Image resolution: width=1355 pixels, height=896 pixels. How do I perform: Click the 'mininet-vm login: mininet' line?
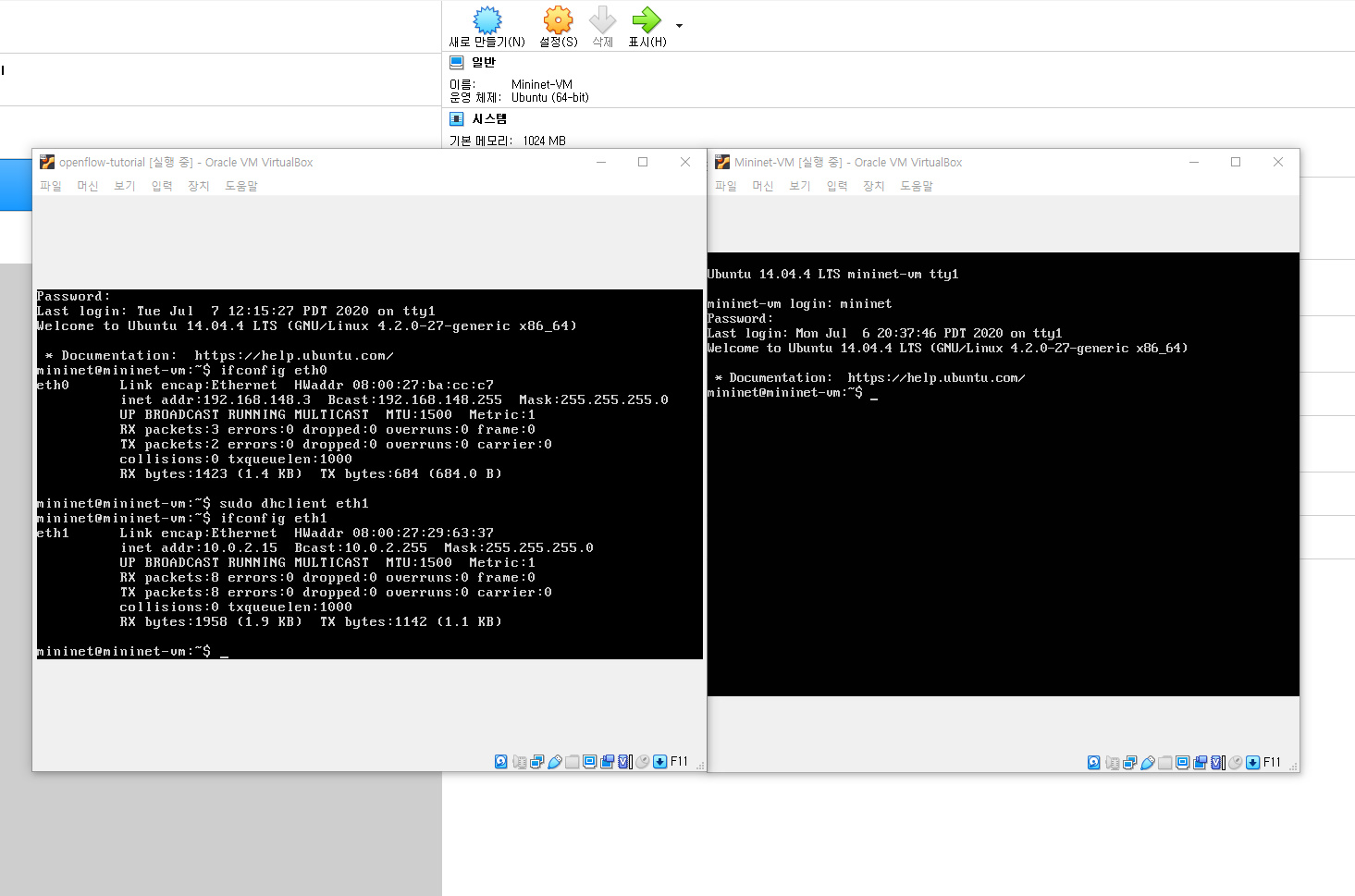tap(799, 304)
